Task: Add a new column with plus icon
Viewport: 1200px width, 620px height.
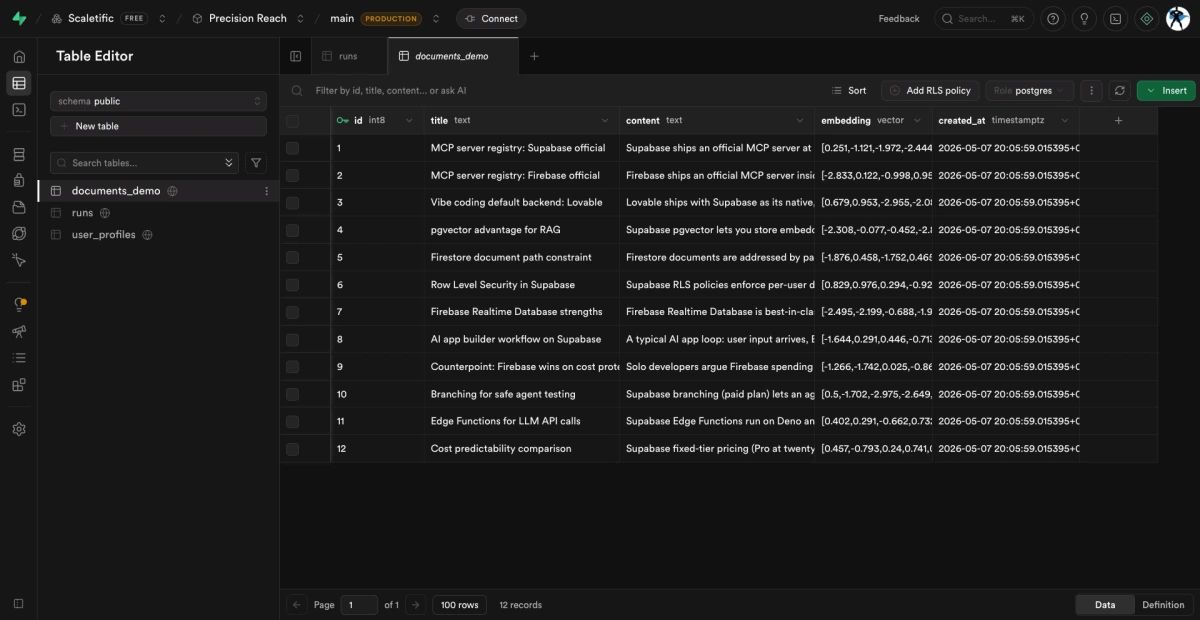Action: 1119,120
